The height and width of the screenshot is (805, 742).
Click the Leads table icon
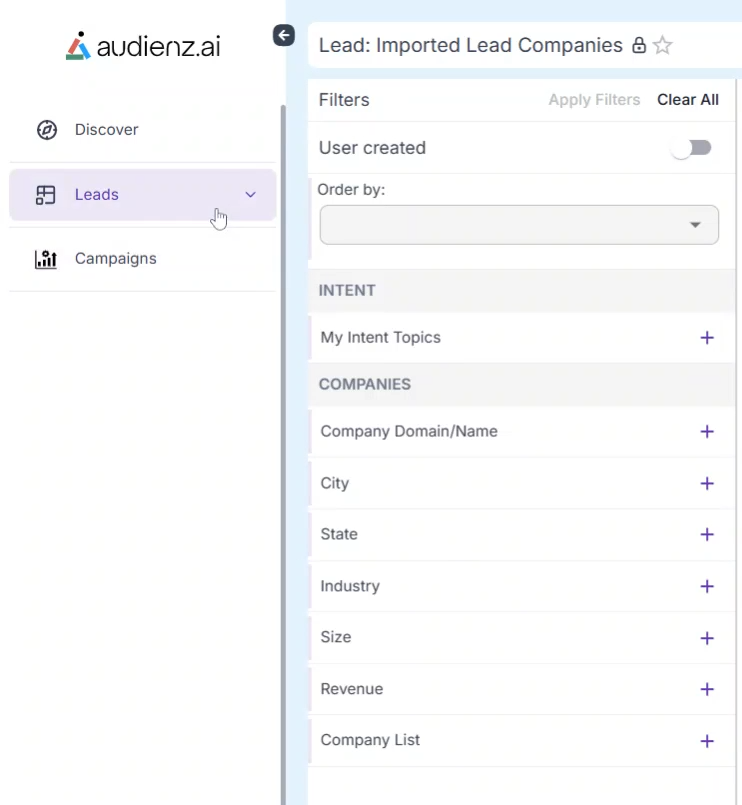point(46,195)
